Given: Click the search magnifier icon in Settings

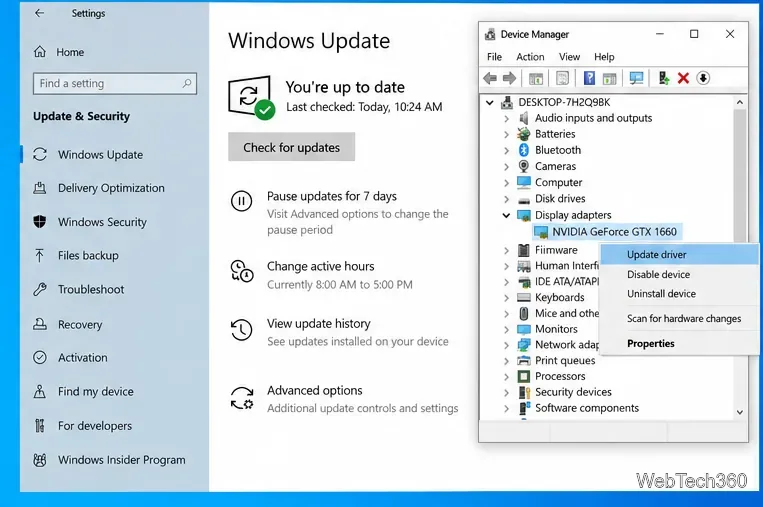Looking at the screenshot, I should point(187,83).
